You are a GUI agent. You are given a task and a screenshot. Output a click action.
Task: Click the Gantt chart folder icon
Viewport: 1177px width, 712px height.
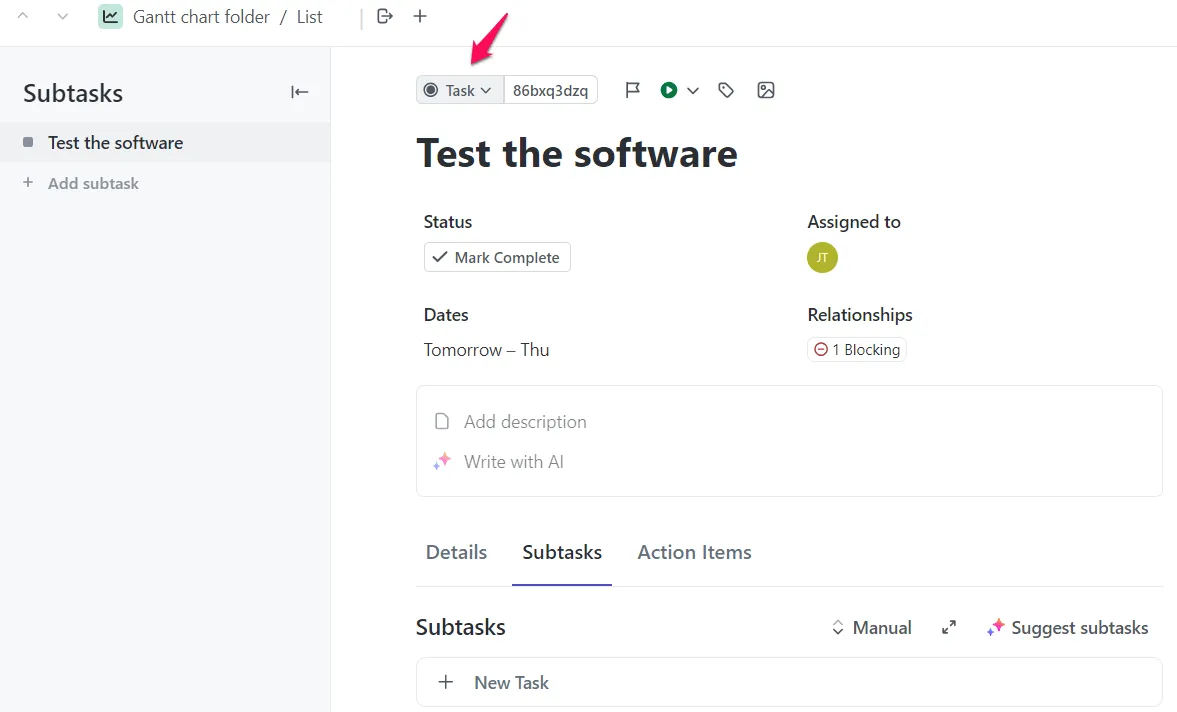[x=110, y=17]
